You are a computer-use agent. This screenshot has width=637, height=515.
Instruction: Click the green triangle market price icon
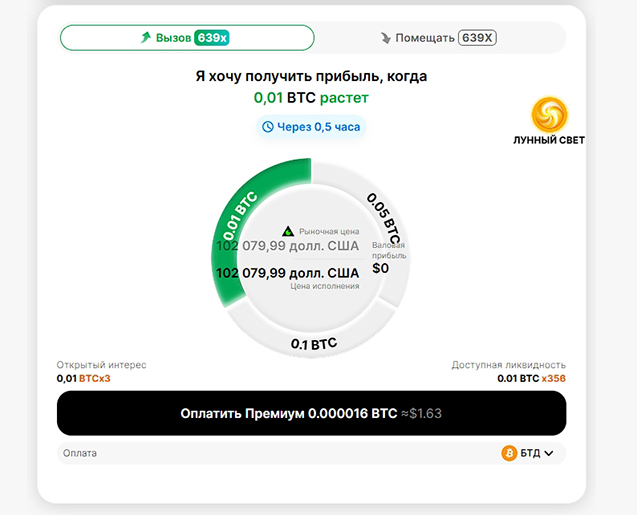click(288, 231)
